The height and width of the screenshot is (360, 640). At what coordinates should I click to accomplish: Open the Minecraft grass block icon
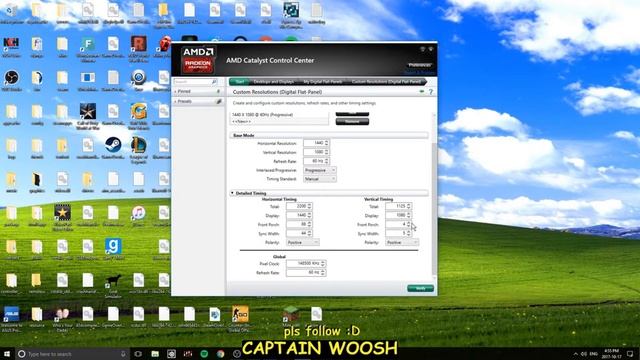291,314
